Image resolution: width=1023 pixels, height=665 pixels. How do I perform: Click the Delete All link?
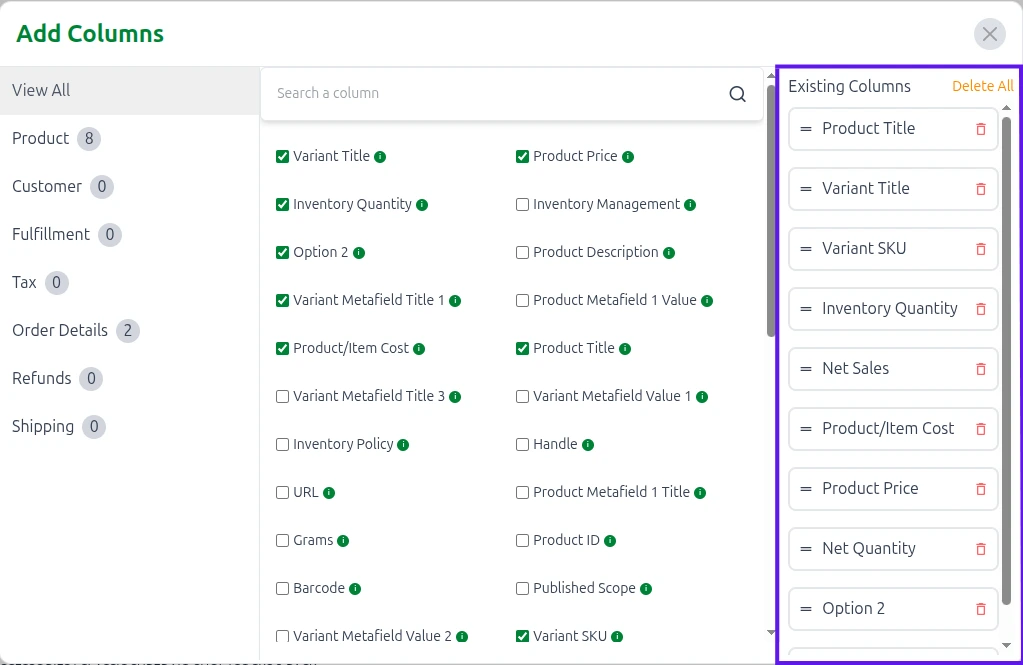click(x=982, y=86)
